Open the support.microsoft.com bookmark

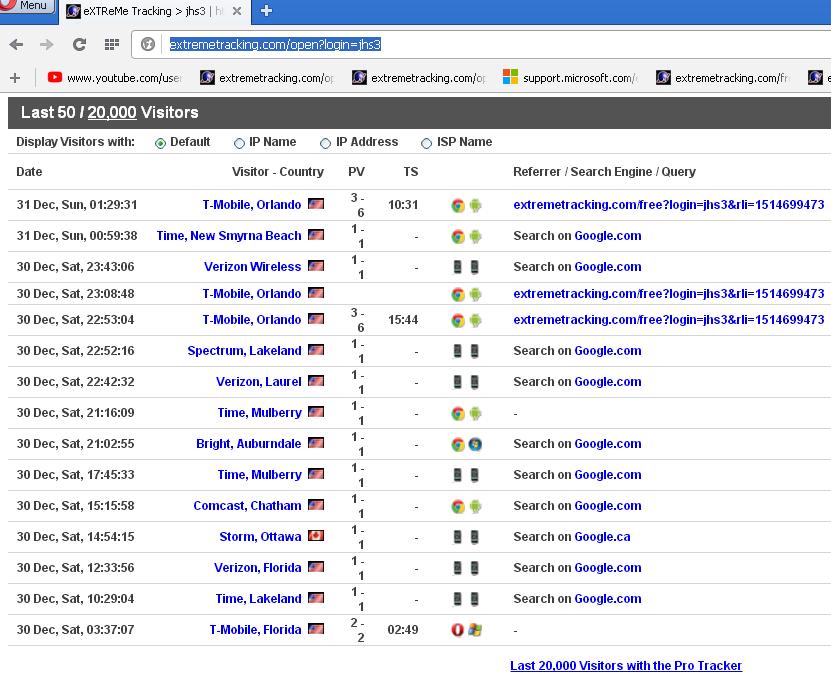[570, 78]
